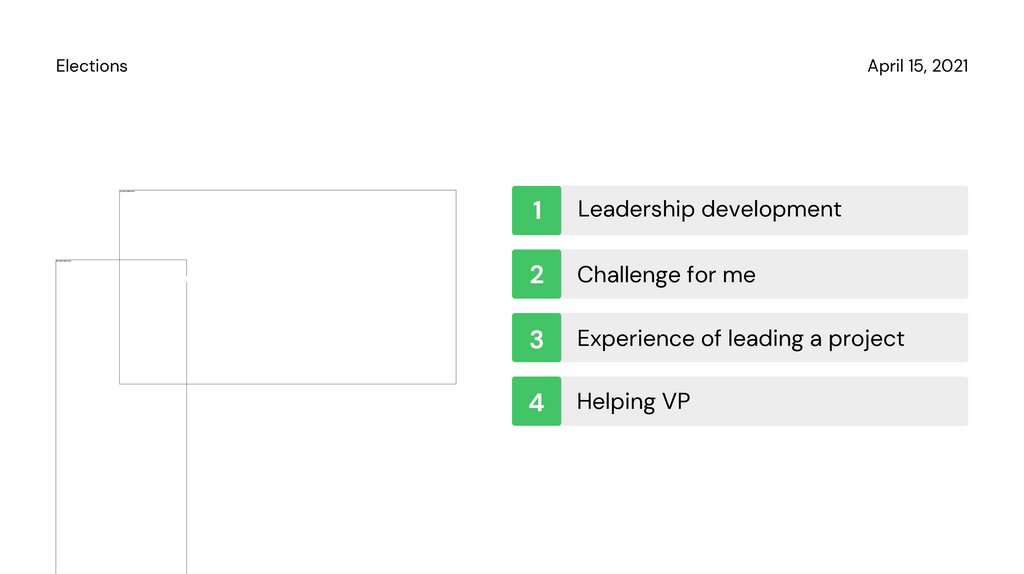Click the "Helping VP" list item text
This screenshot has width=1024, height=574.
633,402
